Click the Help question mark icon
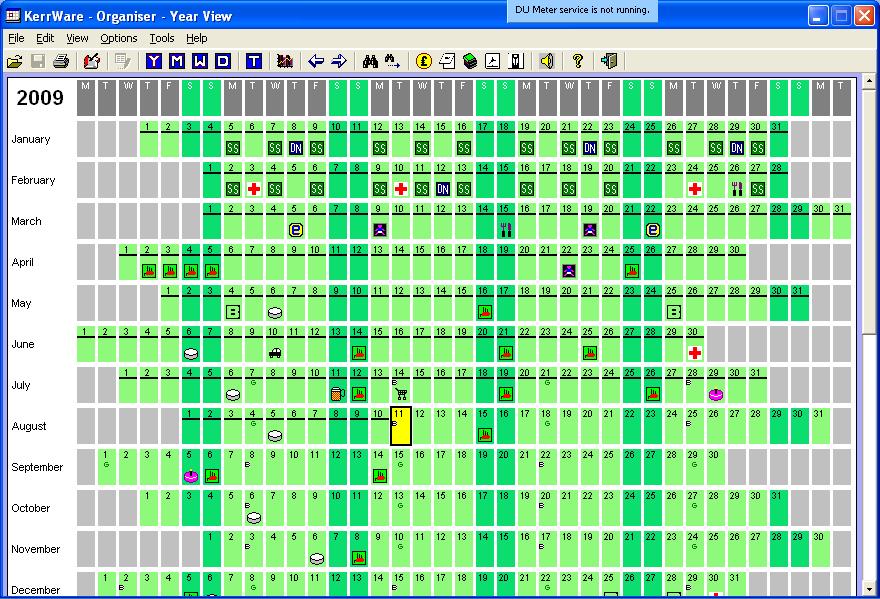Viewport: 880px width, 599px height. coord(580,60)
